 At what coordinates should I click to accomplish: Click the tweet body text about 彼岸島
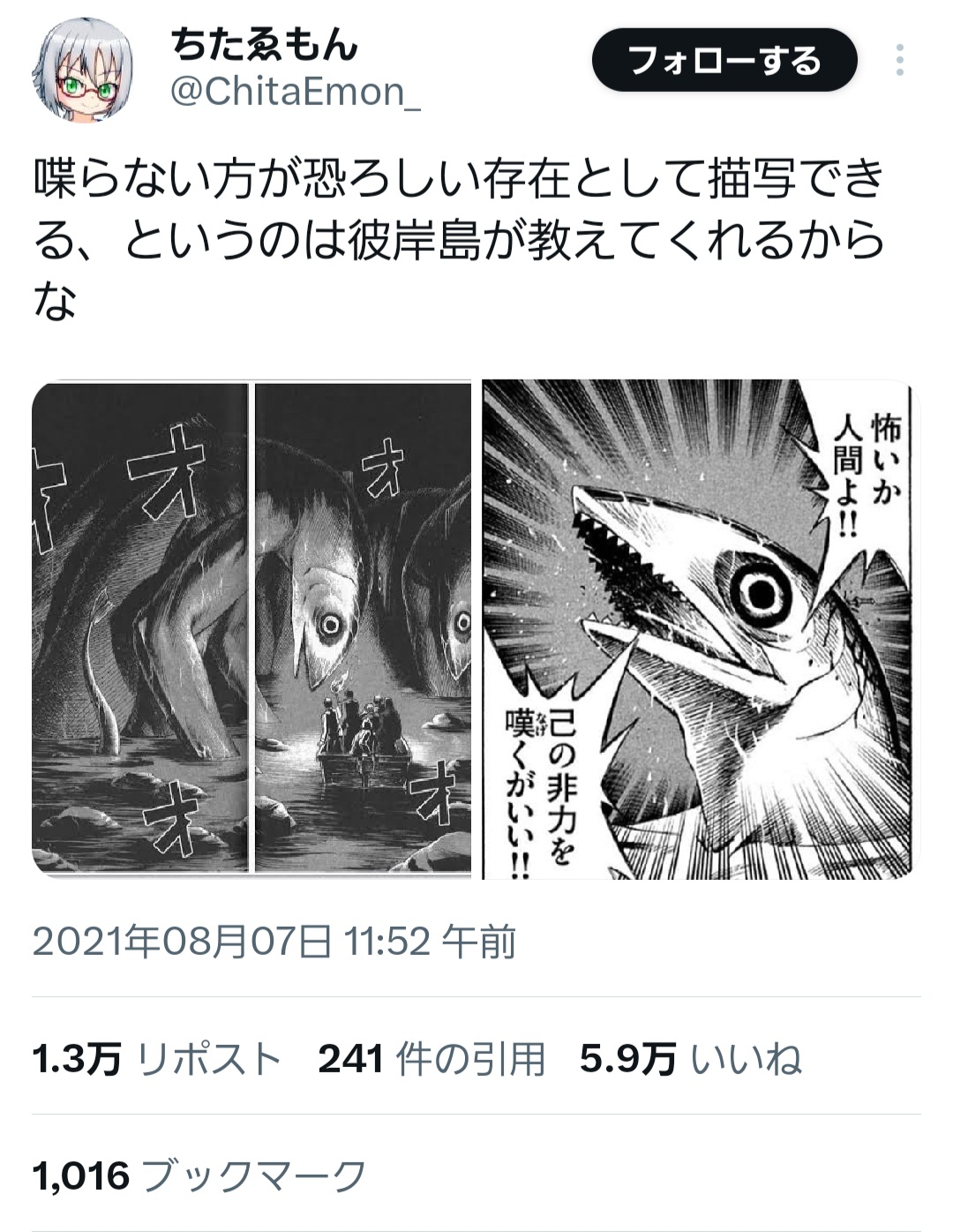click(x=459, y=239)
